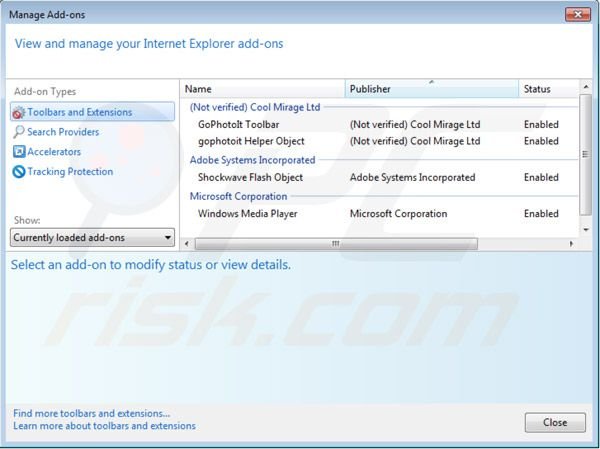Click Enabled status of Windows Media Player
Screen dimensions: 600x449
point(541,214)
